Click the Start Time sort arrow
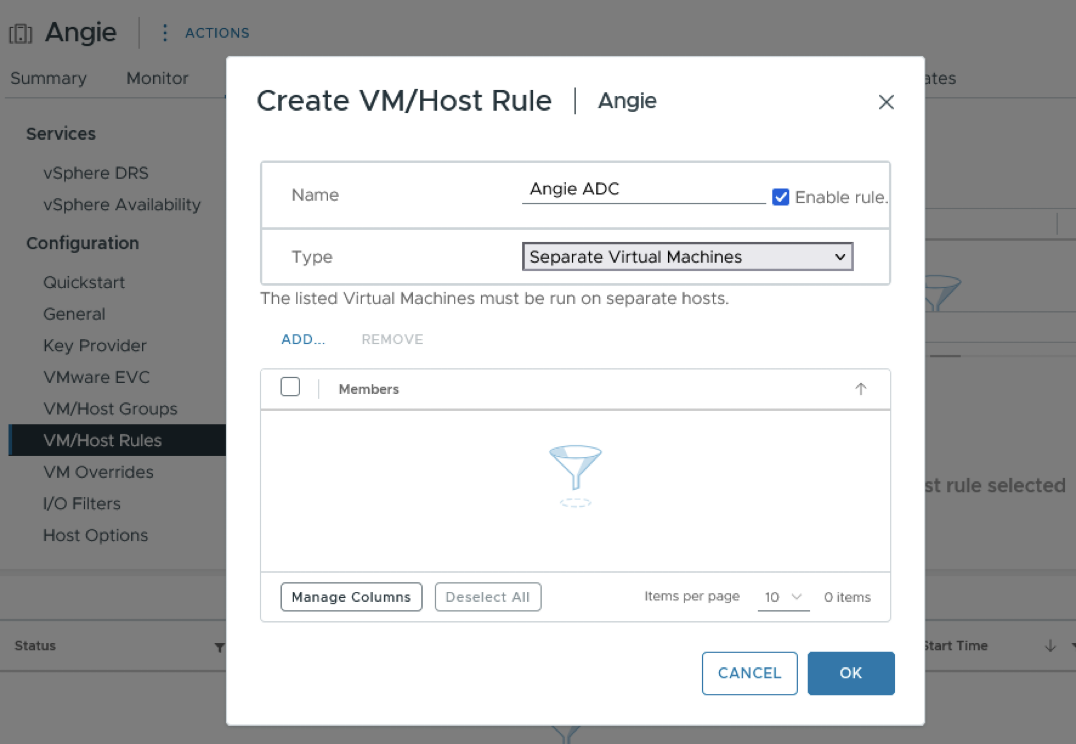 (1050, 646)
